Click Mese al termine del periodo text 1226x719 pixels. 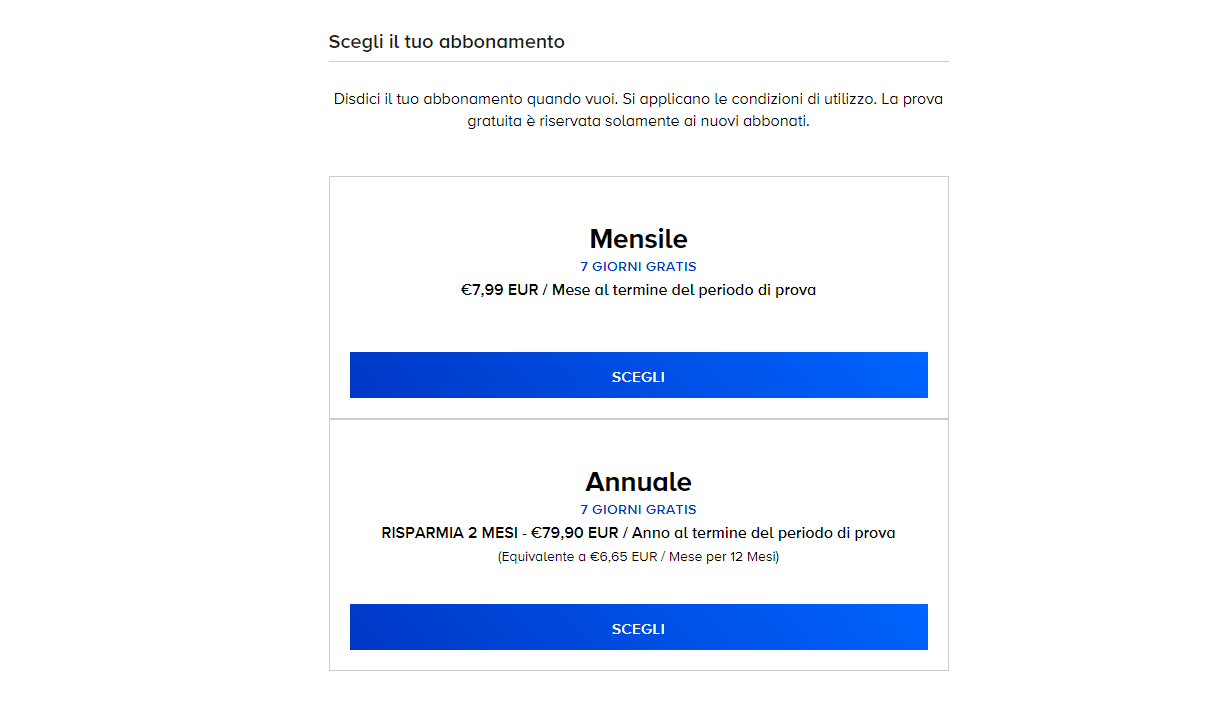click(x=684, y=291)
